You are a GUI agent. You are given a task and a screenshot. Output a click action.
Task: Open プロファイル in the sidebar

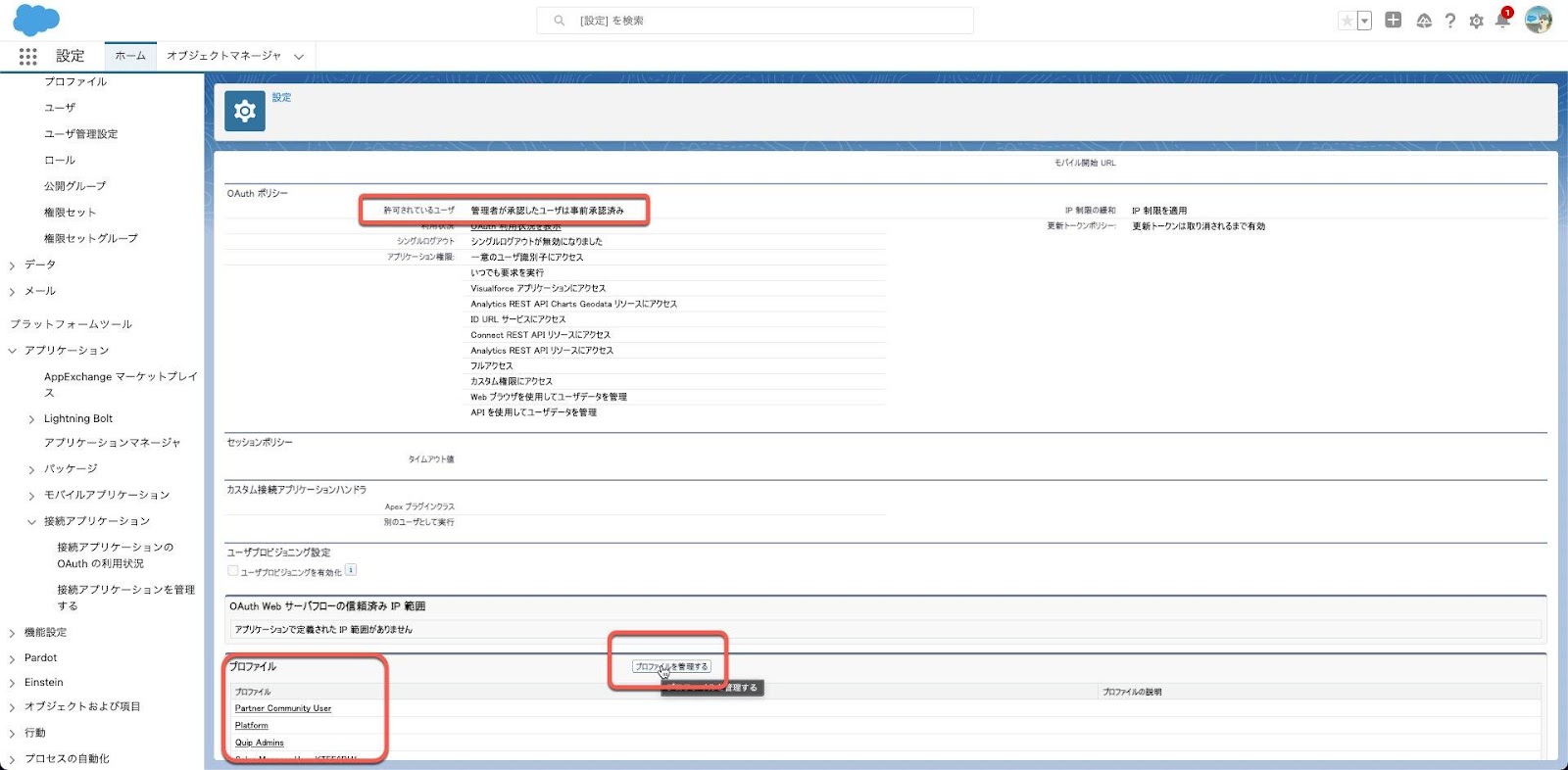pyautogui.click(x=75, y=81)
